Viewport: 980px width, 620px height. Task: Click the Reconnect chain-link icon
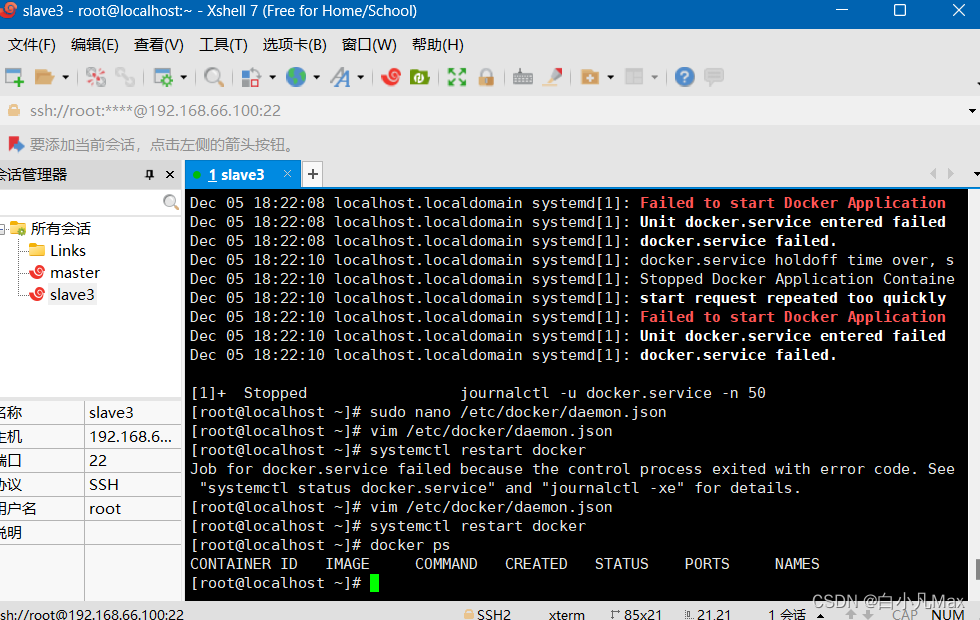[125, 78]
